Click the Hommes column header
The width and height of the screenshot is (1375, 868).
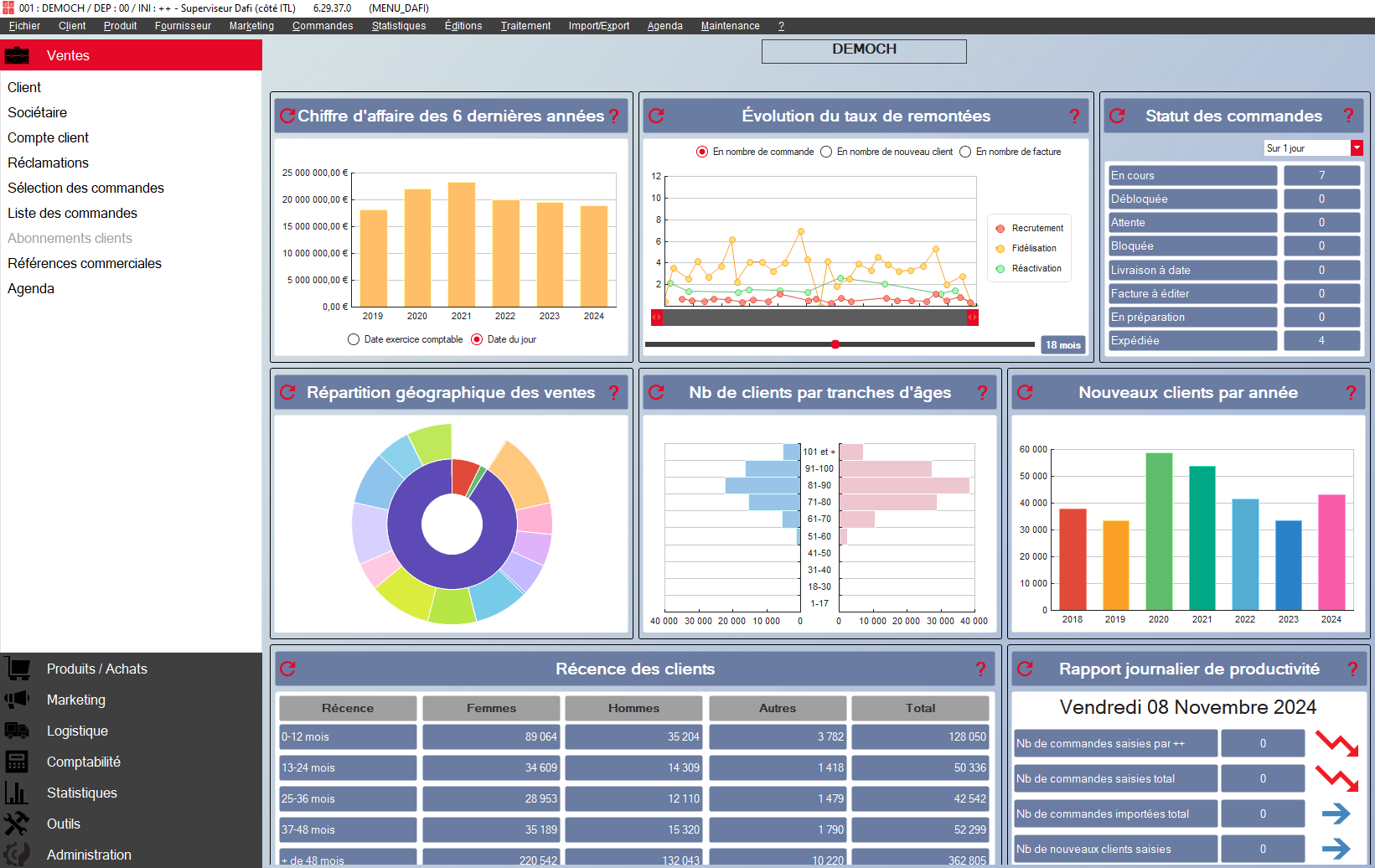pyautogui.click(x=633, y=709)
